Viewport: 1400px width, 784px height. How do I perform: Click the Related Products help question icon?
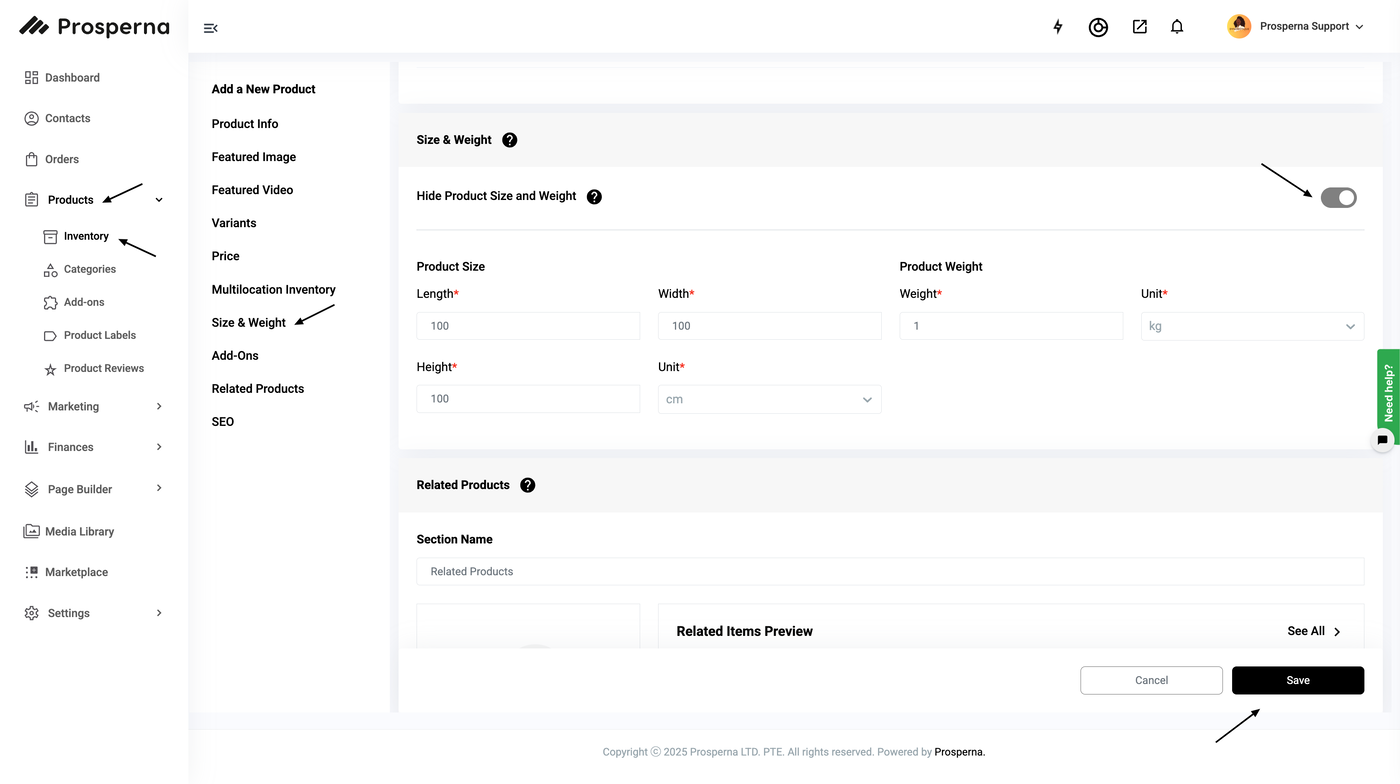pyautogui.click(x=528, y=485)
